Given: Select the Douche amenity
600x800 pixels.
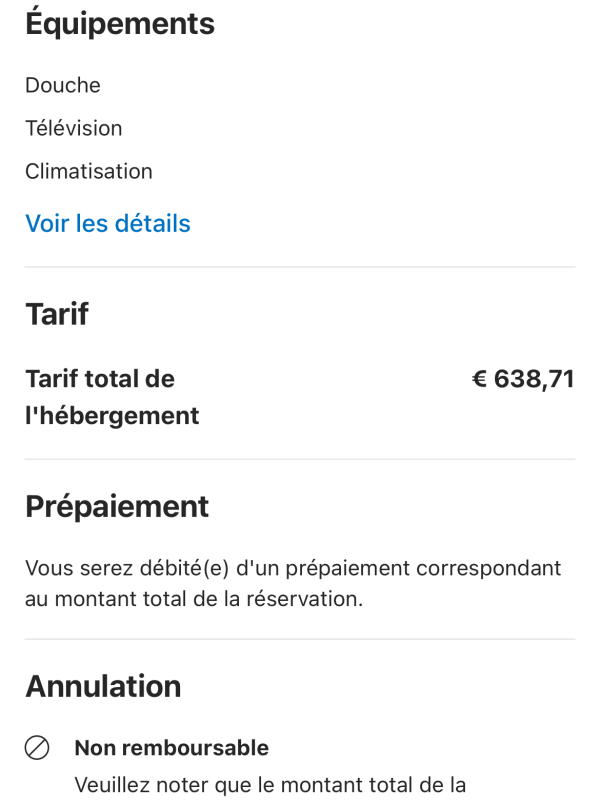Looking at the screenshot, I should coord(63,85).
